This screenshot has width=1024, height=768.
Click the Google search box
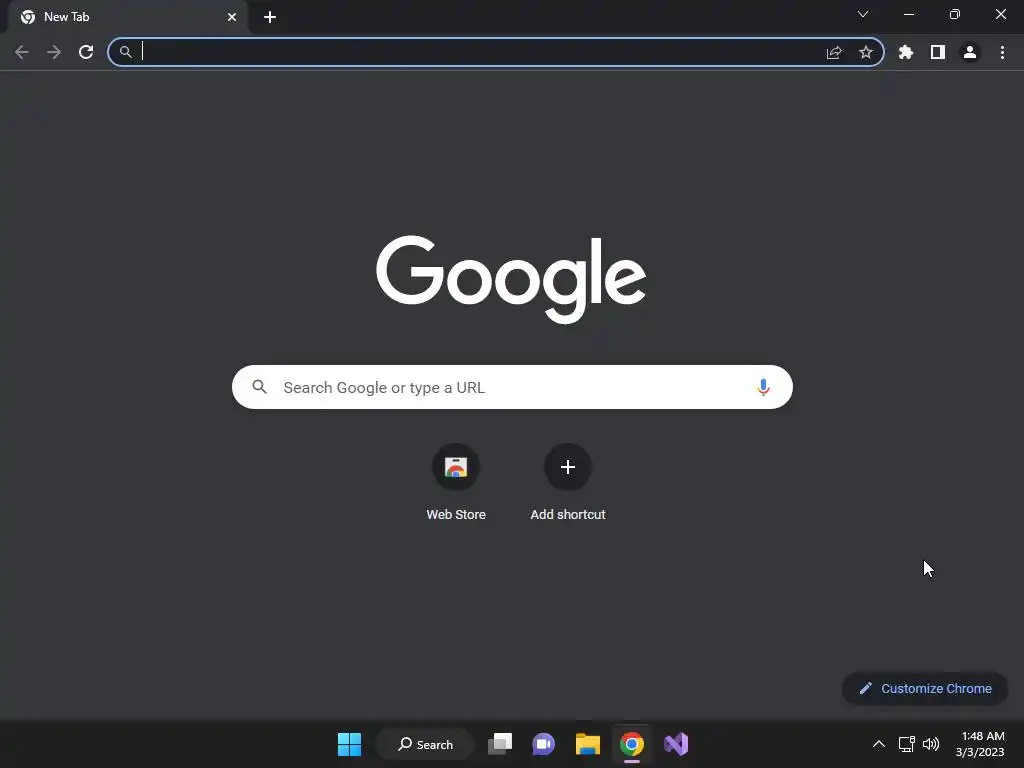pyautogui.click(x=512, y=387)
